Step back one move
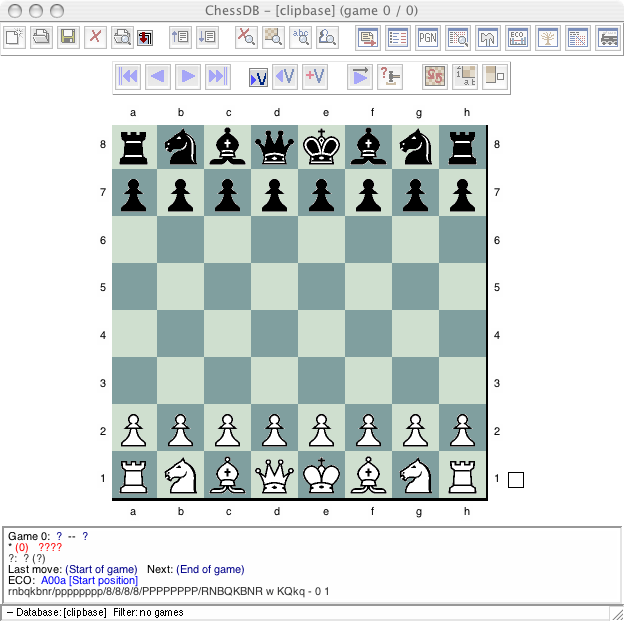Image resolution: width=624 pixels, height=621 pixels. [158, 76]
